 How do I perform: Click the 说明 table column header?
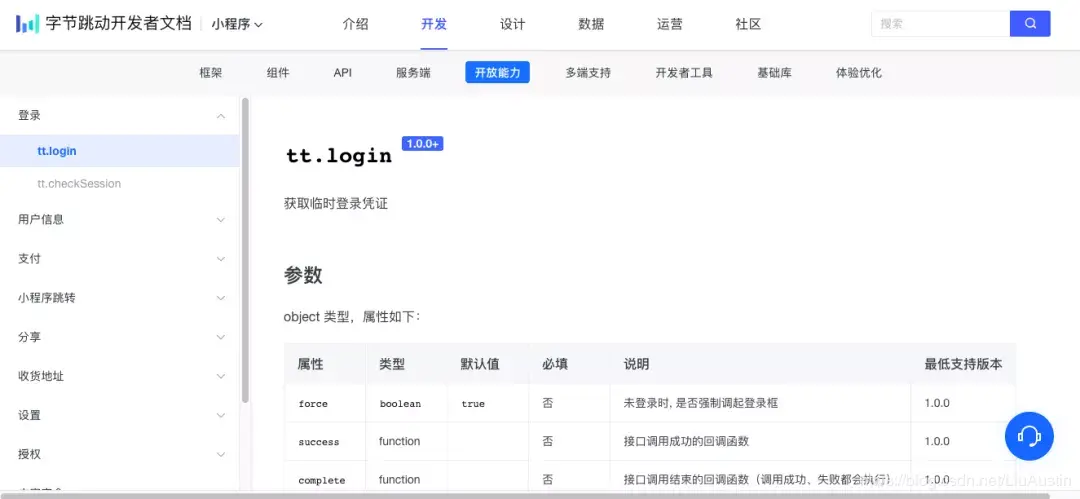click(x=636, y=365)
